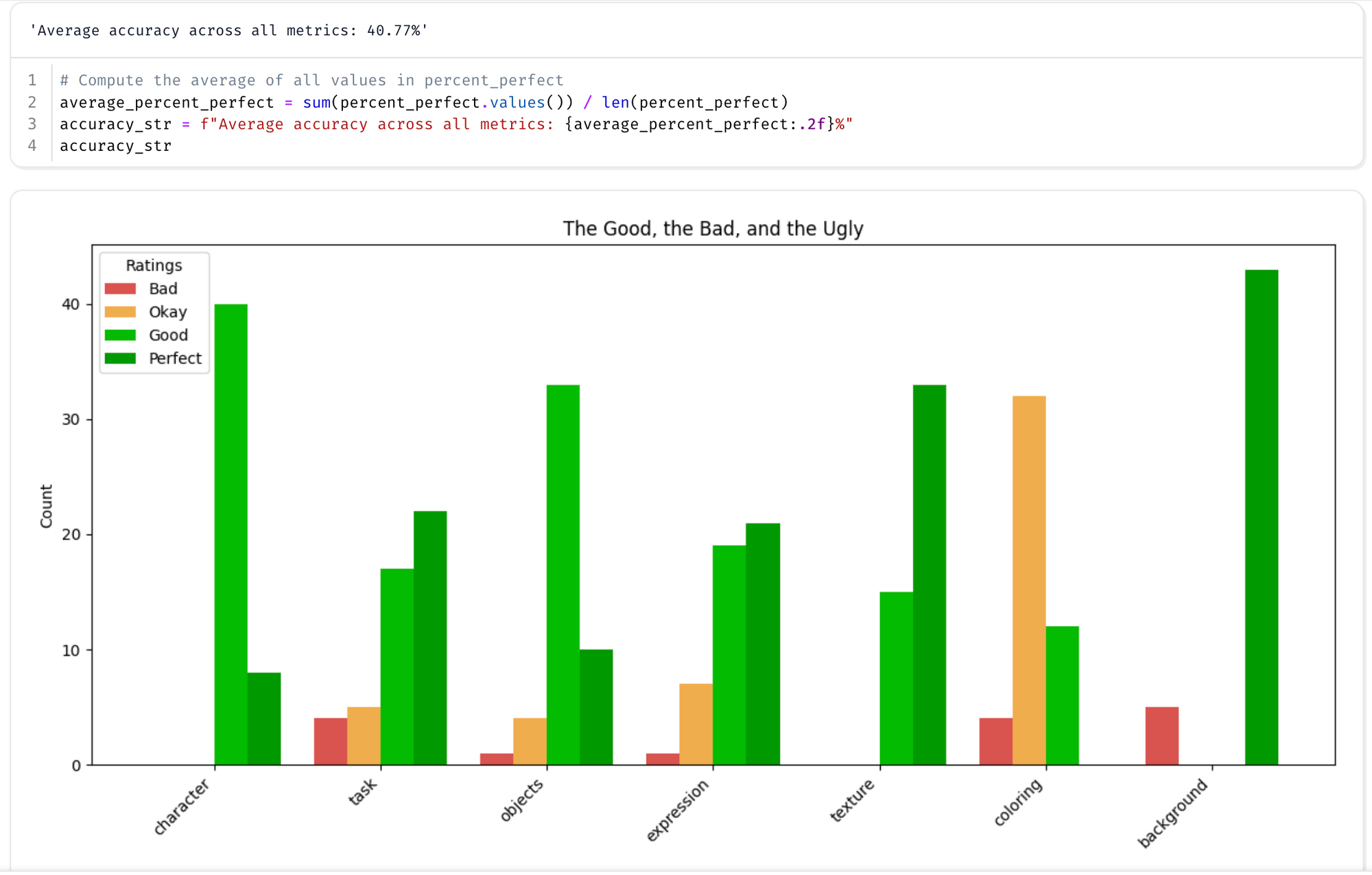
Task: Click the red Bad bar for background
Action: point(1161,736)
